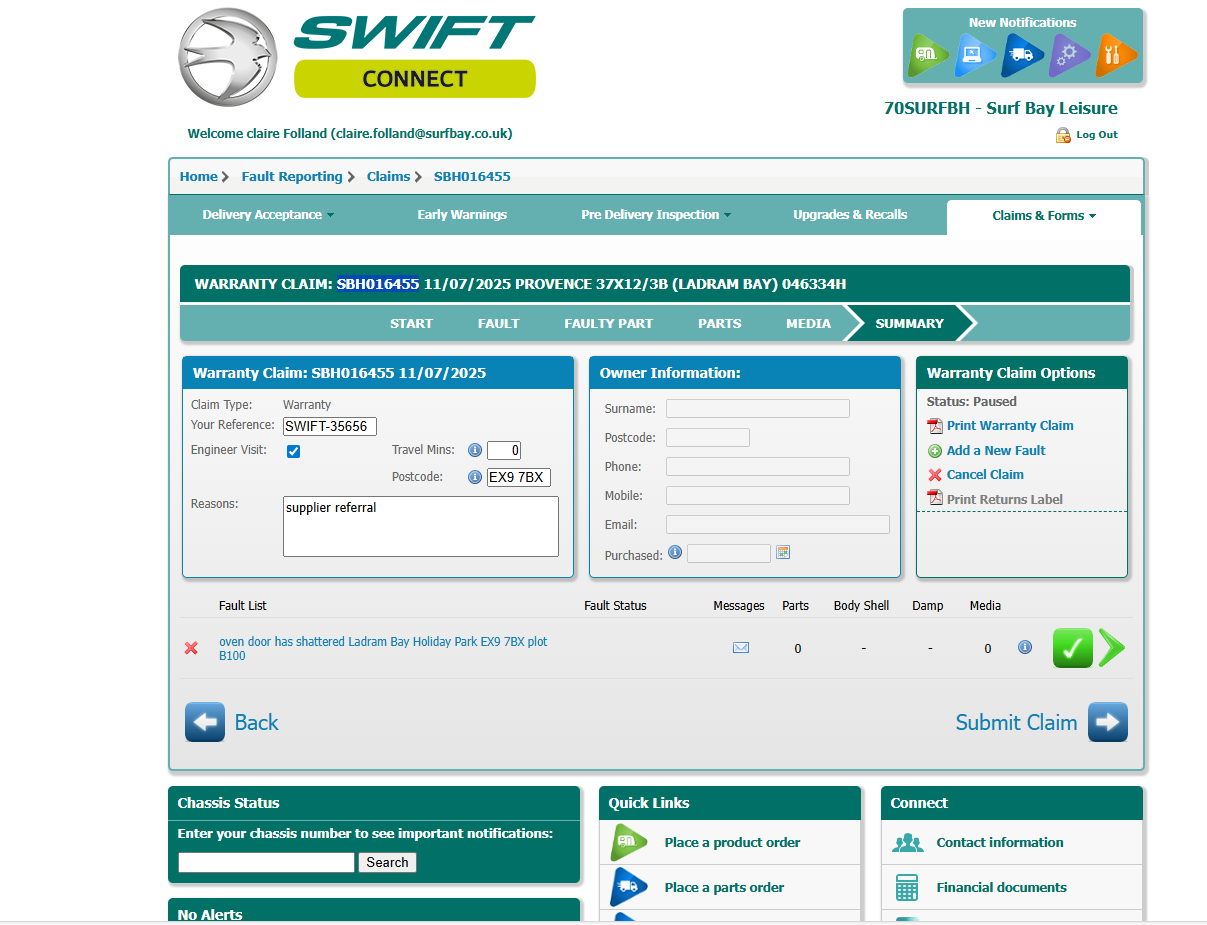
Task: Open the purple gears notifications icon
Action: tap(1069, 55)
